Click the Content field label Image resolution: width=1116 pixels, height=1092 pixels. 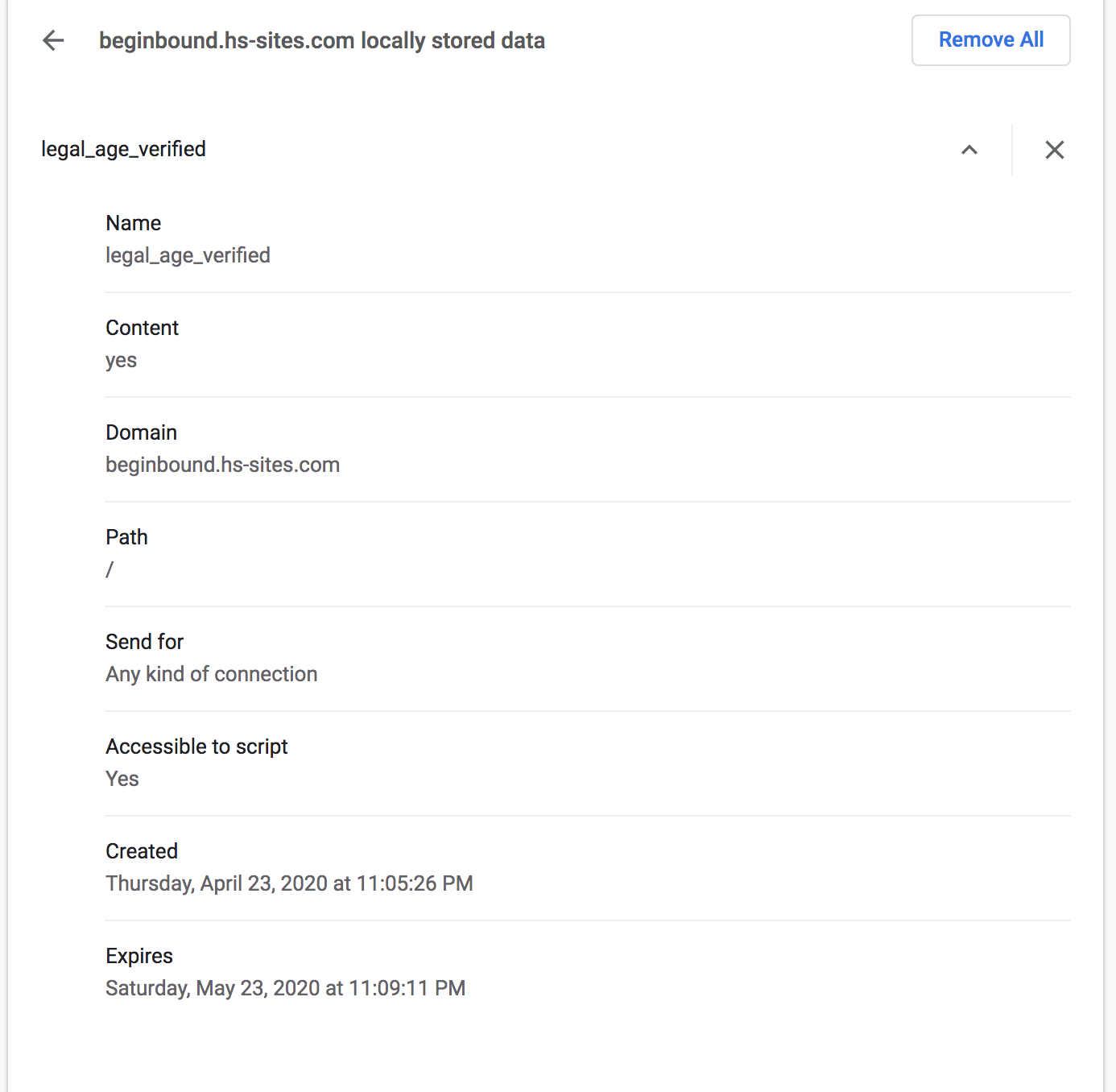click(142, 328)
